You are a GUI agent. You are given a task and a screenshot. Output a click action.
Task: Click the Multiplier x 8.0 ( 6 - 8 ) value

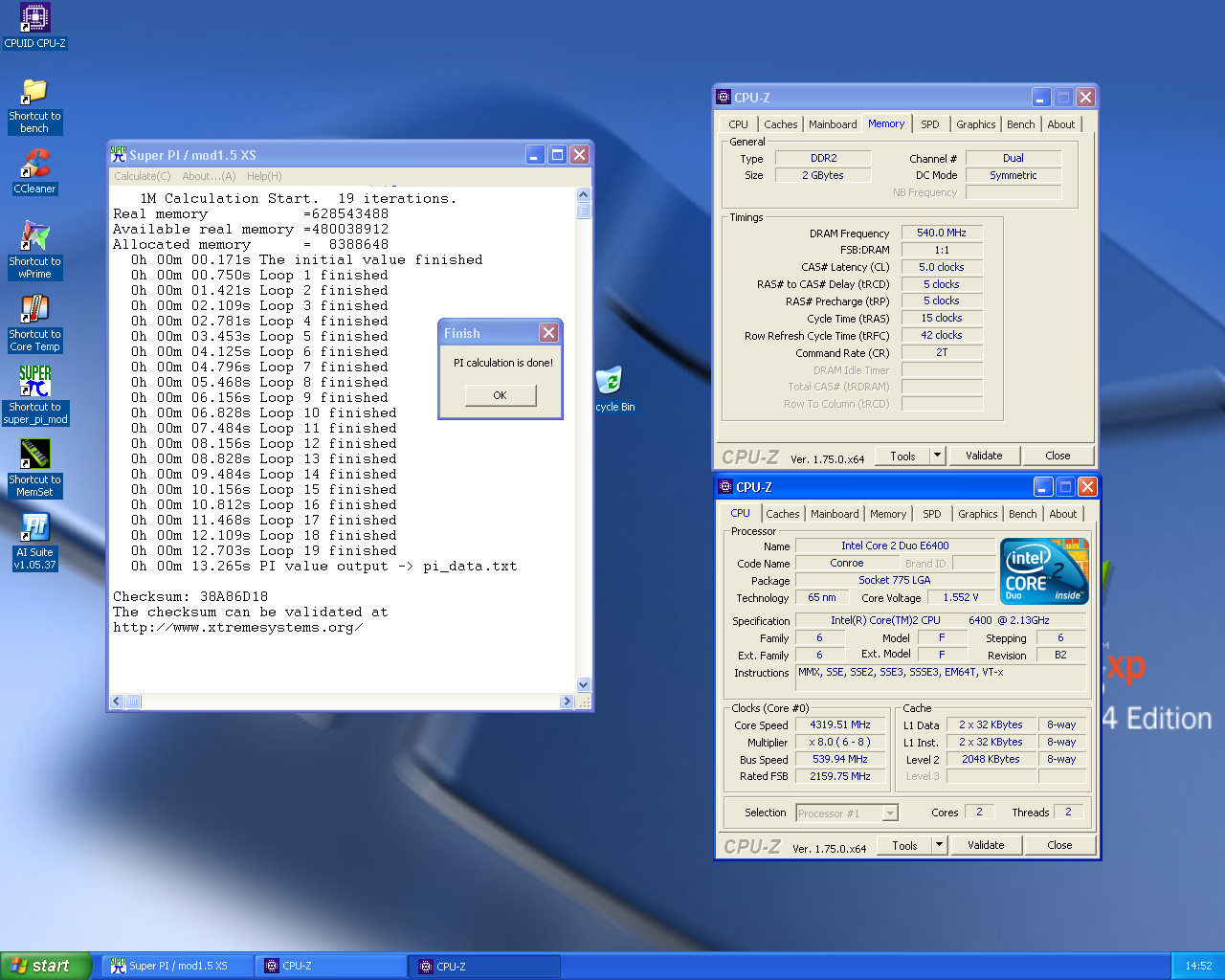840,743
